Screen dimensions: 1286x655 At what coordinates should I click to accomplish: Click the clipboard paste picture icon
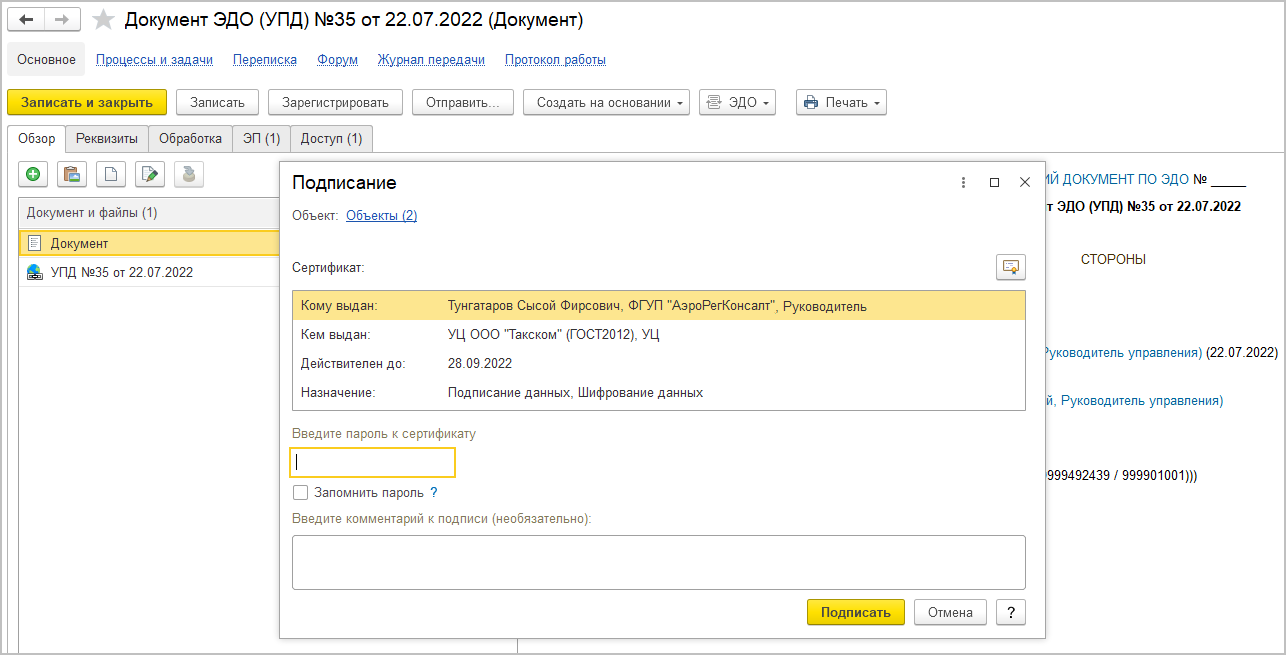pos(71,174)
